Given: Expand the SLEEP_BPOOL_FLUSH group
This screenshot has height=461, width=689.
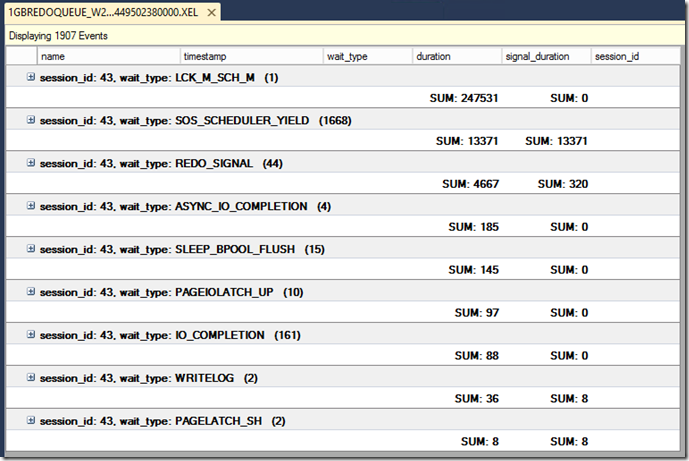Looking at the screenshot, I should 30,249.
